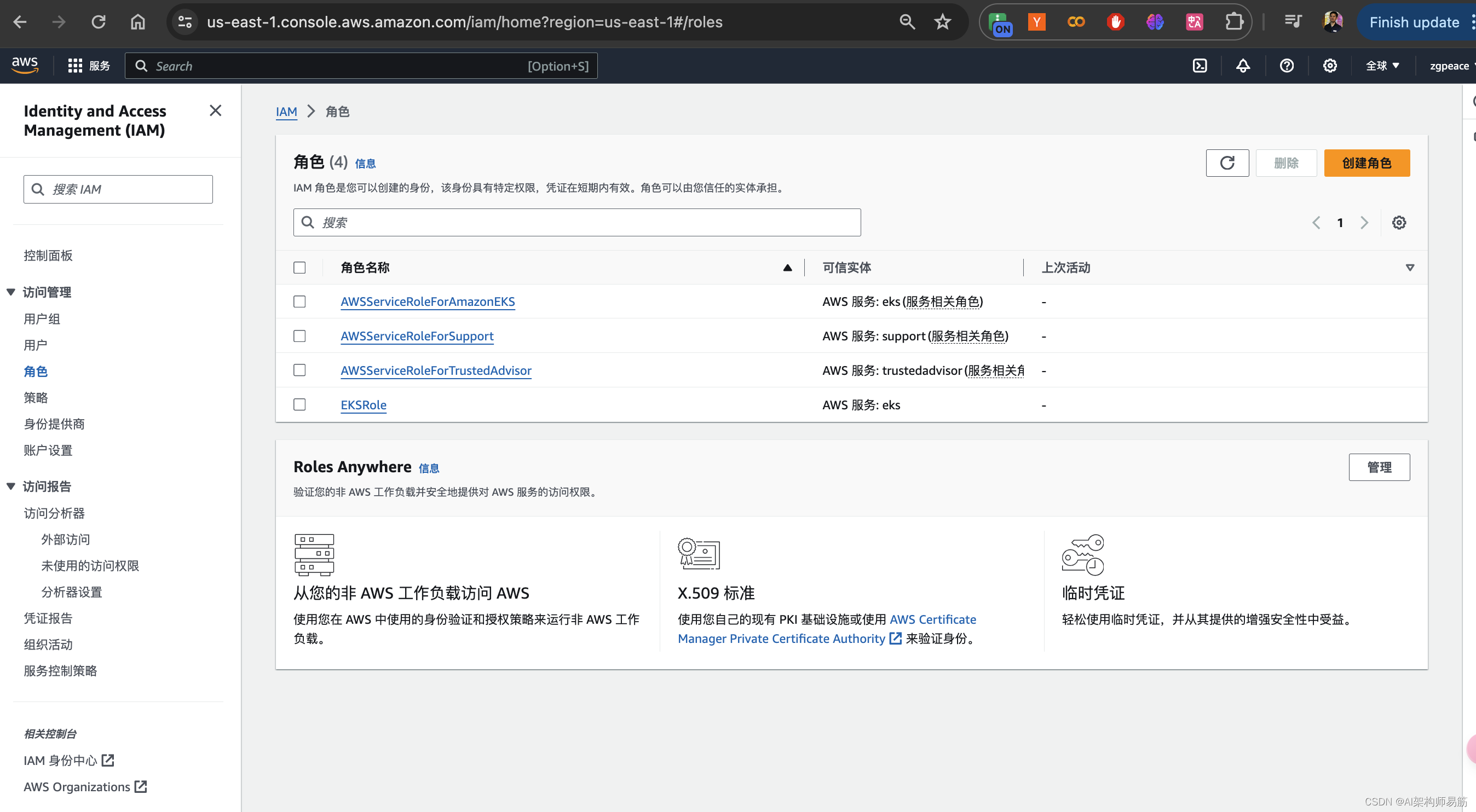Click the notification bell icon
The height and width of the screenshot is (812, 1476).
1243,66
